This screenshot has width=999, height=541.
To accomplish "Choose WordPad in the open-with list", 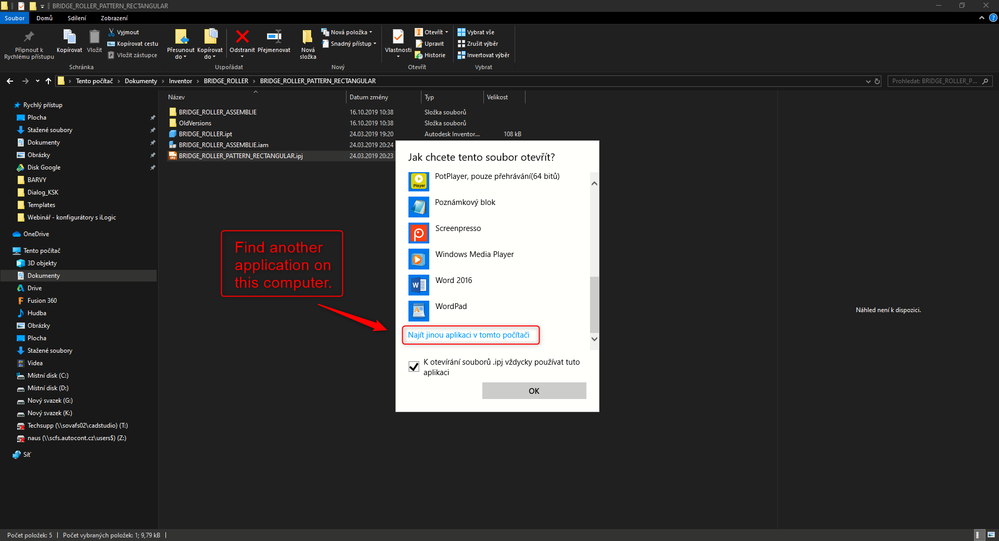I will tap(497, 311).
